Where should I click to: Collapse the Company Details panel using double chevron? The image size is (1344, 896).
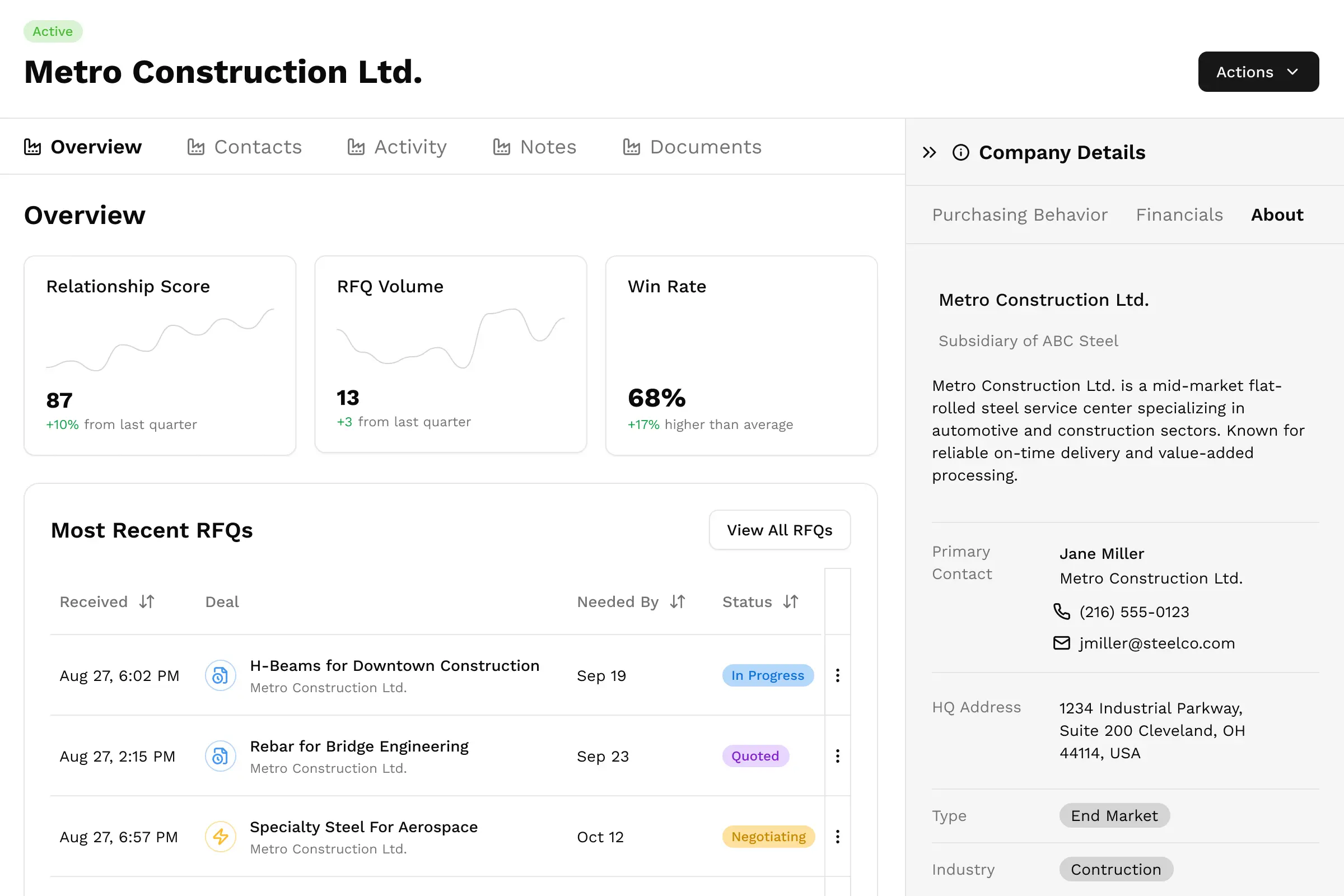click(929, 152)
